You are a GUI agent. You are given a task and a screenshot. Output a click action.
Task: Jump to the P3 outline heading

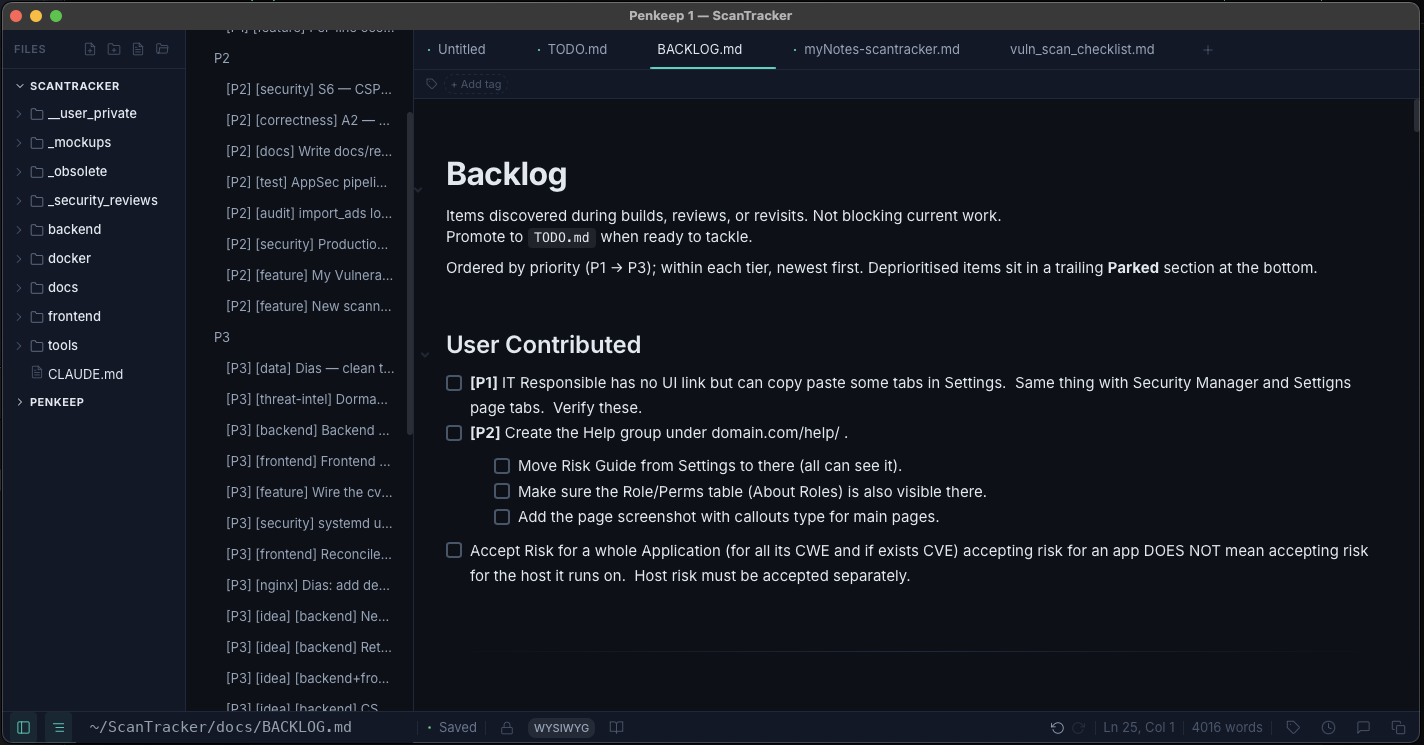222,337
